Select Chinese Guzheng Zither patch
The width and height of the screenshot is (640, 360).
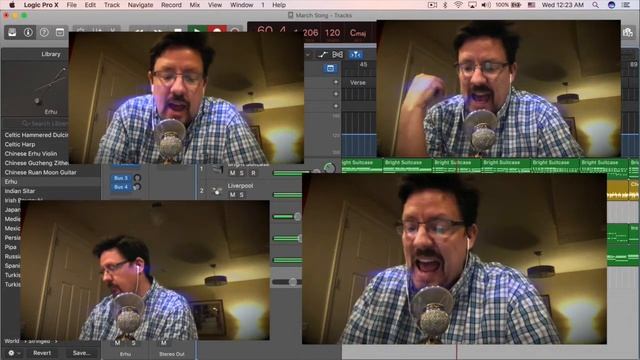click(x=36, y=163)
